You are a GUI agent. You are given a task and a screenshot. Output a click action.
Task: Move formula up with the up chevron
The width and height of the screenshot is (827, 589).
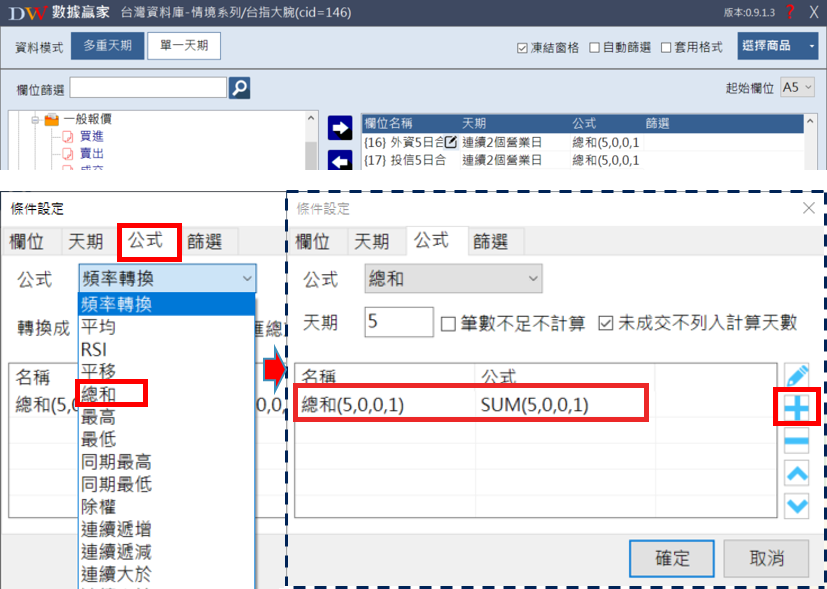tap(797, 473)
